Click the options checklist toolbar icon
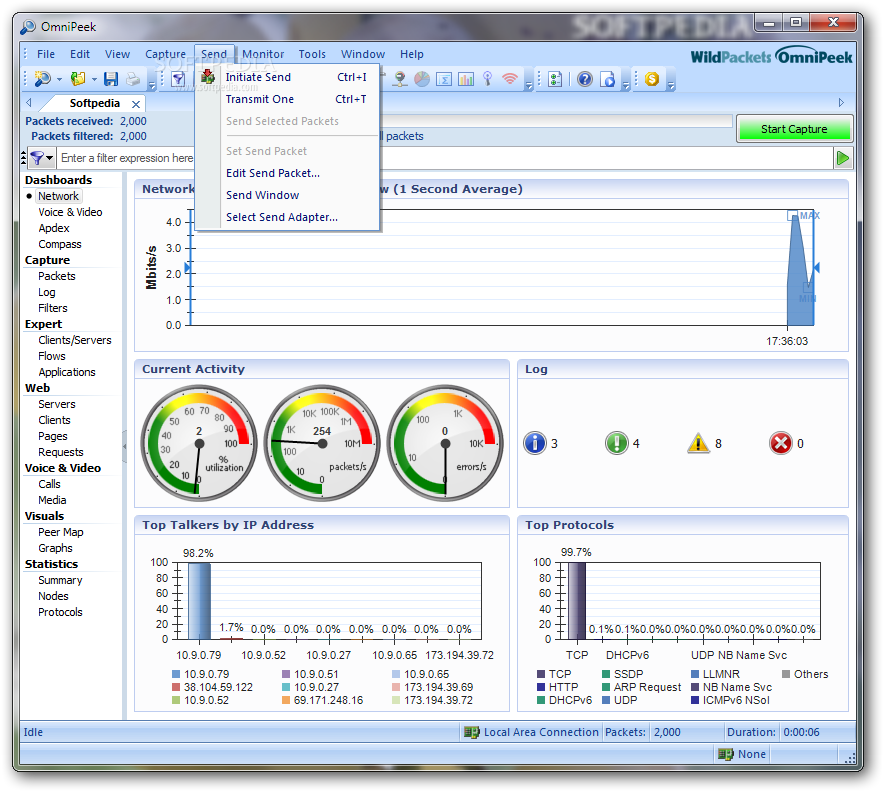 coord(555,79)
